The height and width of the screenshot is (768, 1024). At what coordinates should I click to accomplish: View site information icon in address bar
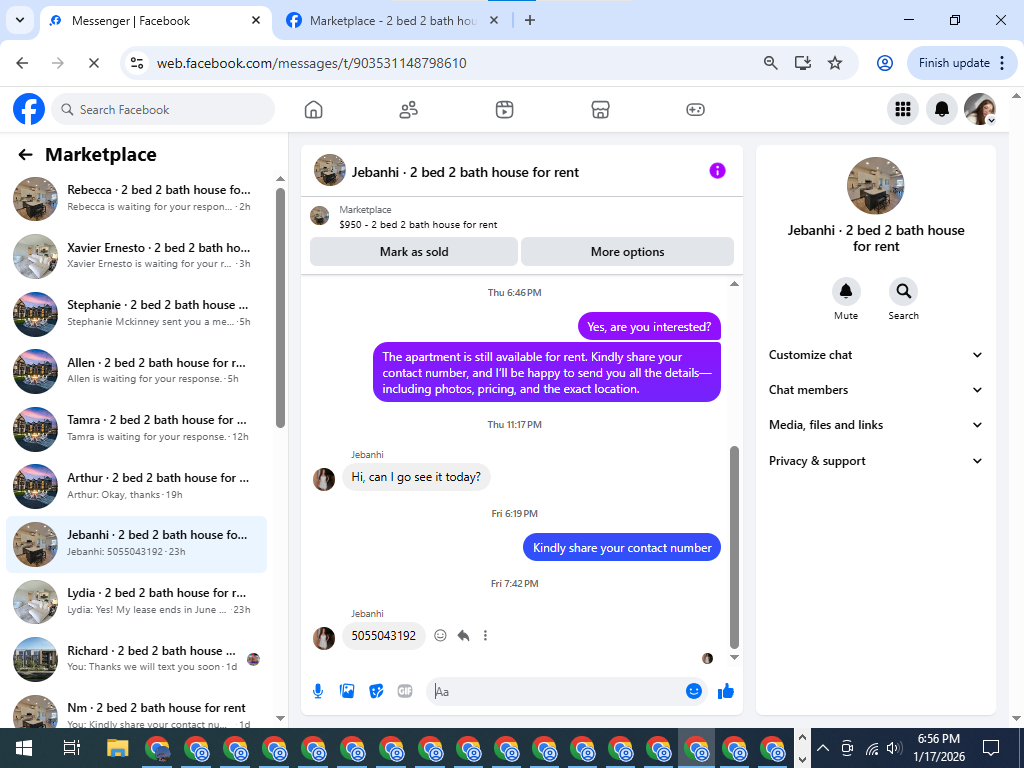[x=137, y=63]
